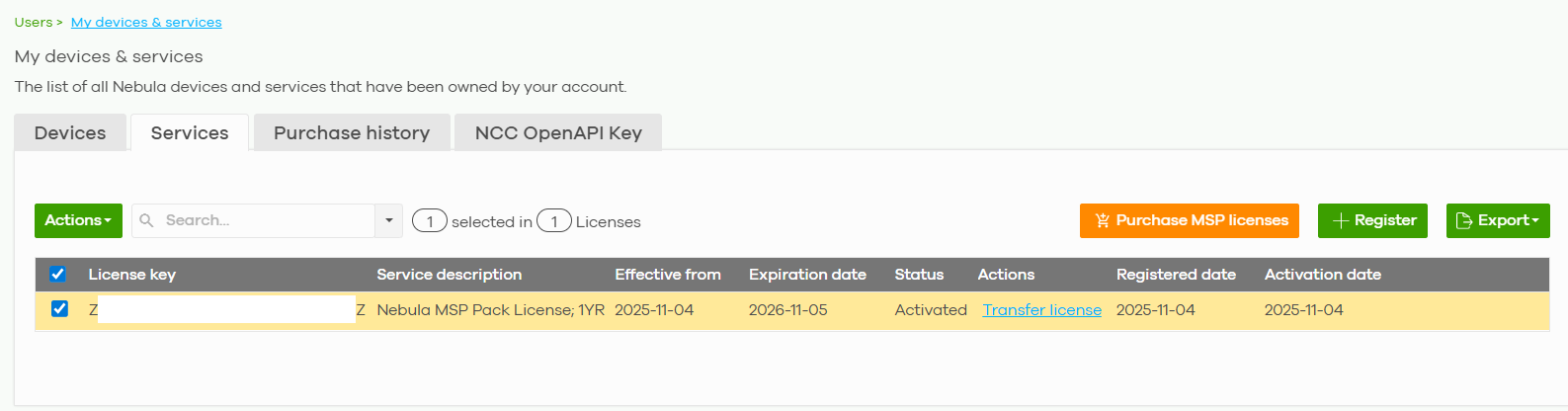Click the search magnifier icon

pos(146,220)
